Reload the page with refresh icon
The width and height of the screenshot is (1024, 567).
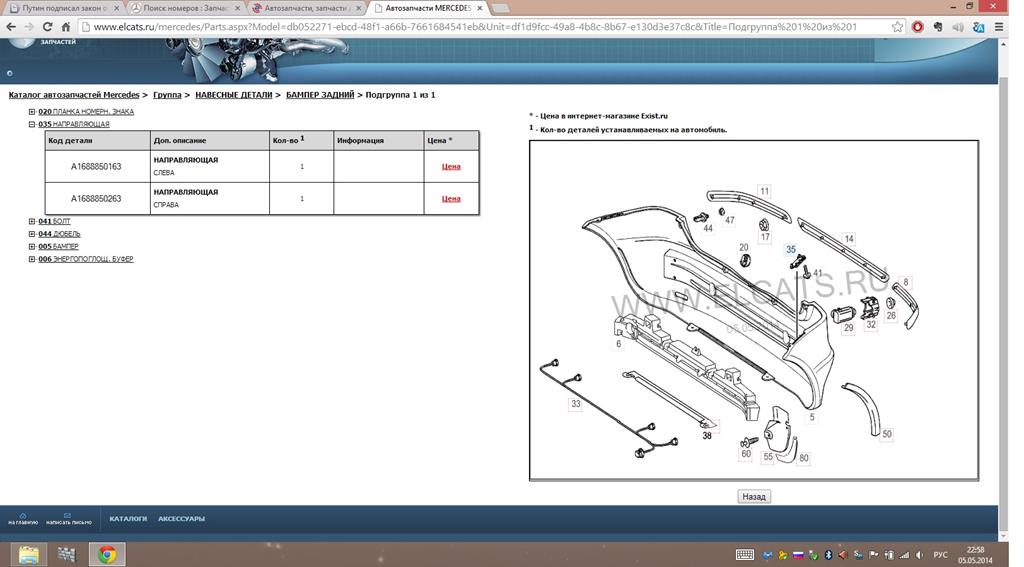point(66,27)
